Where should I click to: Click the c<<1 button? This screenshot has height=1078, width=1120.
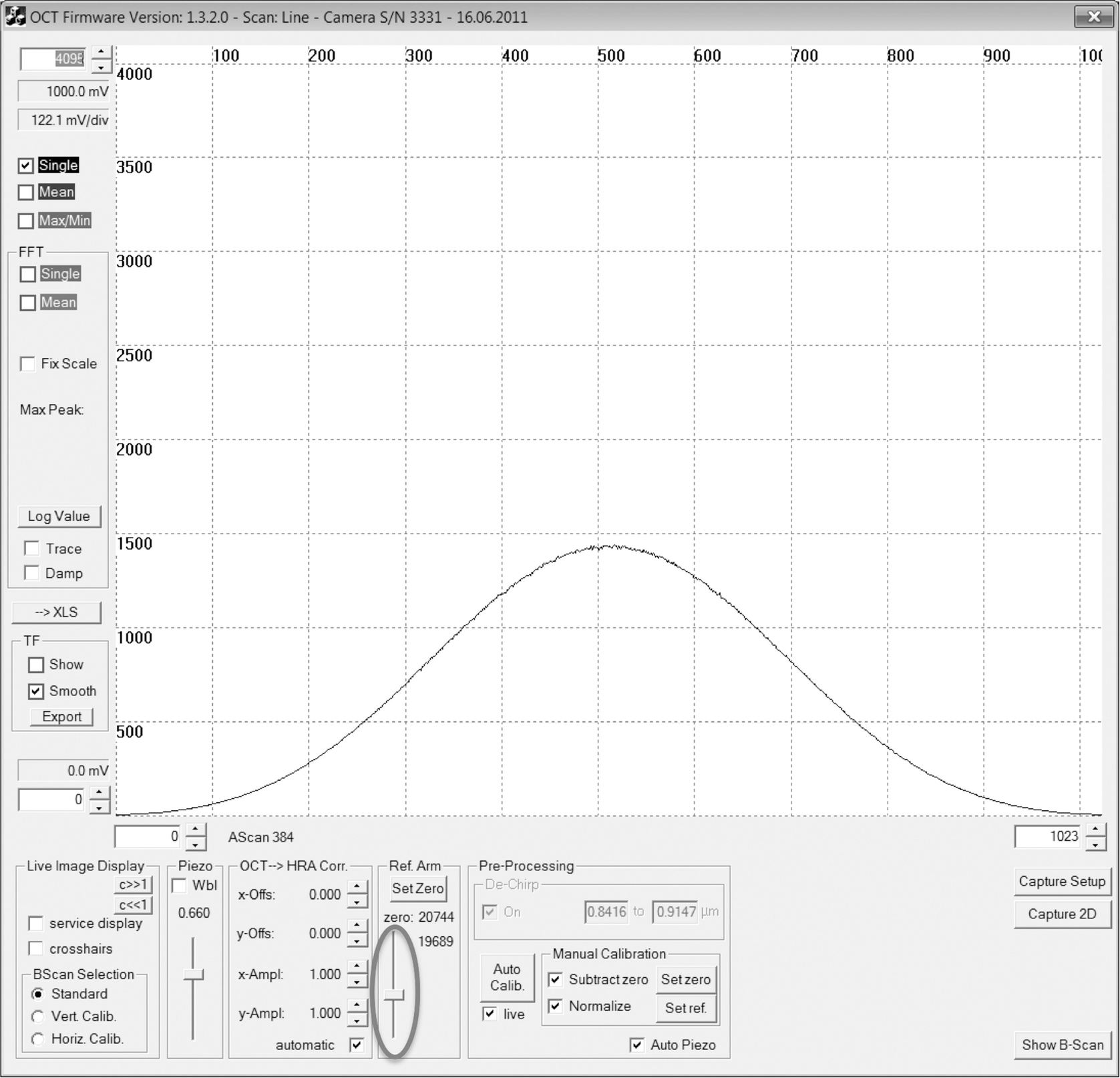(x=134, y=906)
